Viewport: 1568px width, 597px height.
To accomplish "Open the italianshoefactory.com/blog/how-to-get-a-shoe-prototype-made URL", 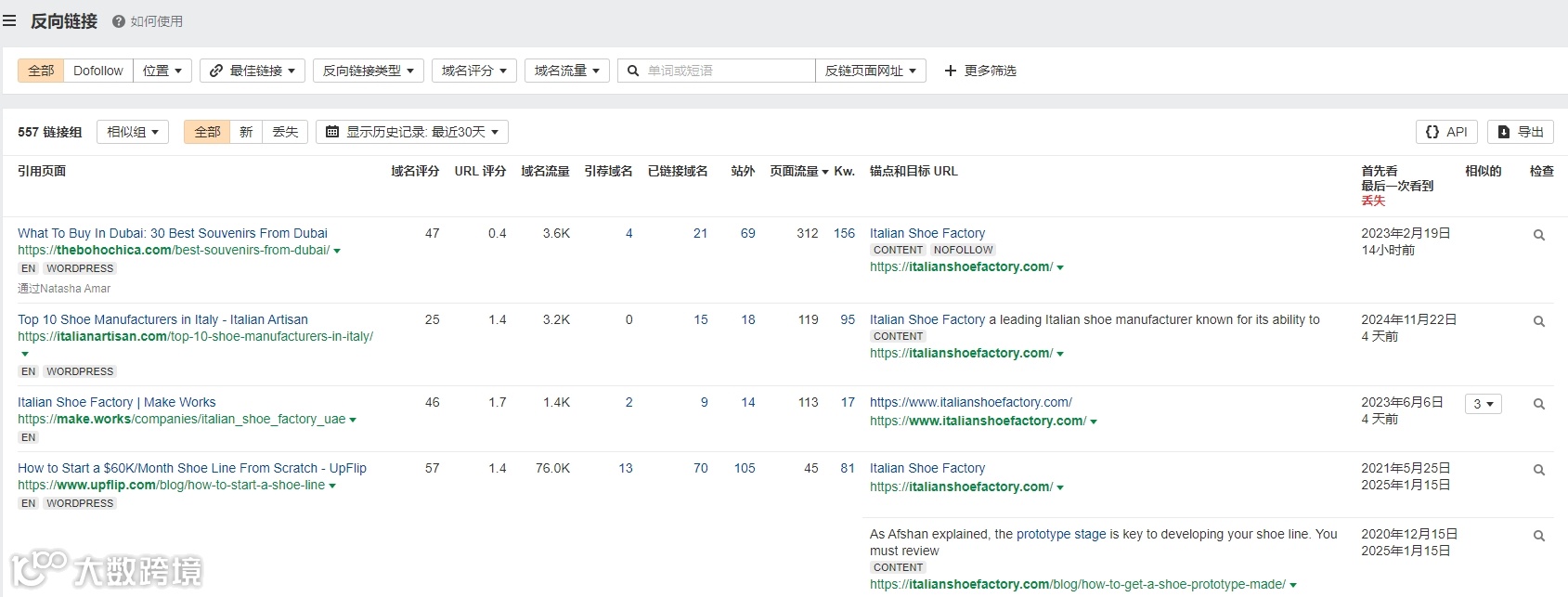I will (x=1078, y=584).
